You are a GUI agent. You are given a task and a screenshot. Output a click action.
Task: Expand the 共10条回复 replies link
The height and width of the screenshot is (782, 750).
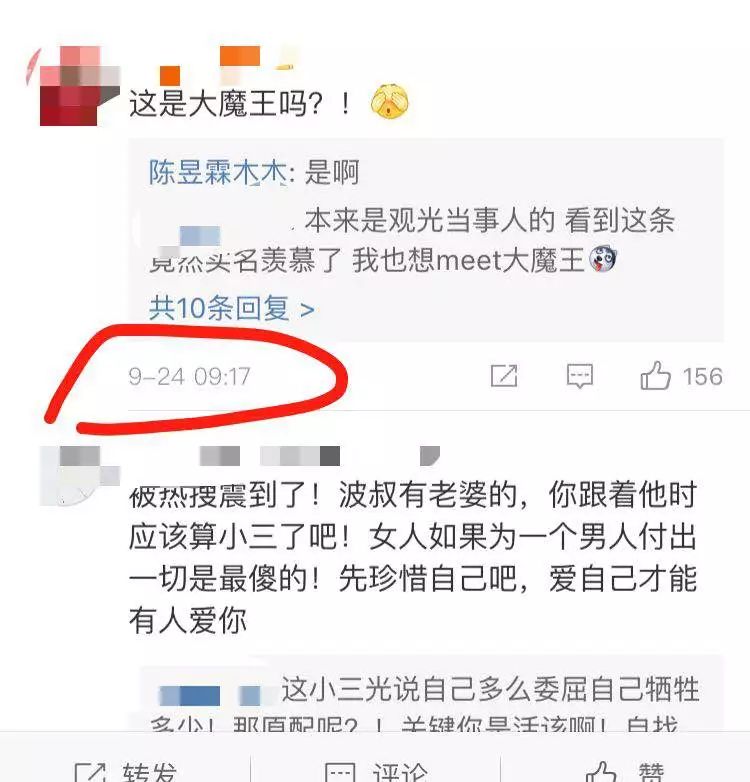click(x=232, y=308)
